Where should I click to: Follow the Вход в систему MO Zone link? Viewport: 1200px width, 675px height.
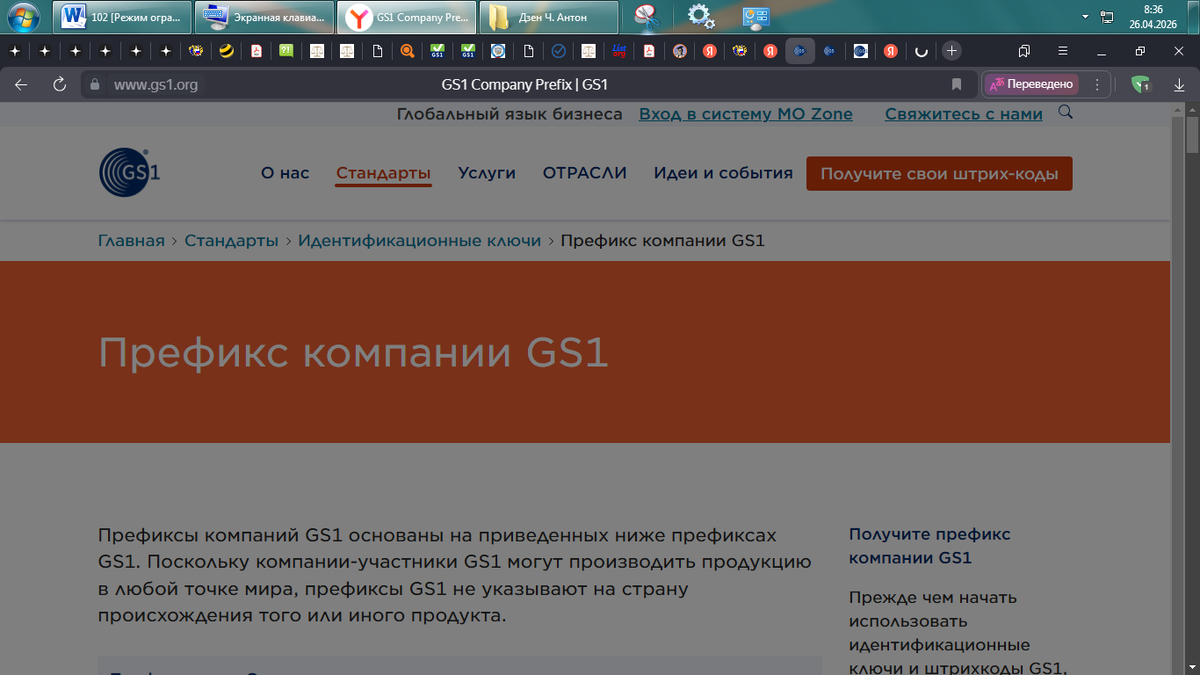coord(746,114)
